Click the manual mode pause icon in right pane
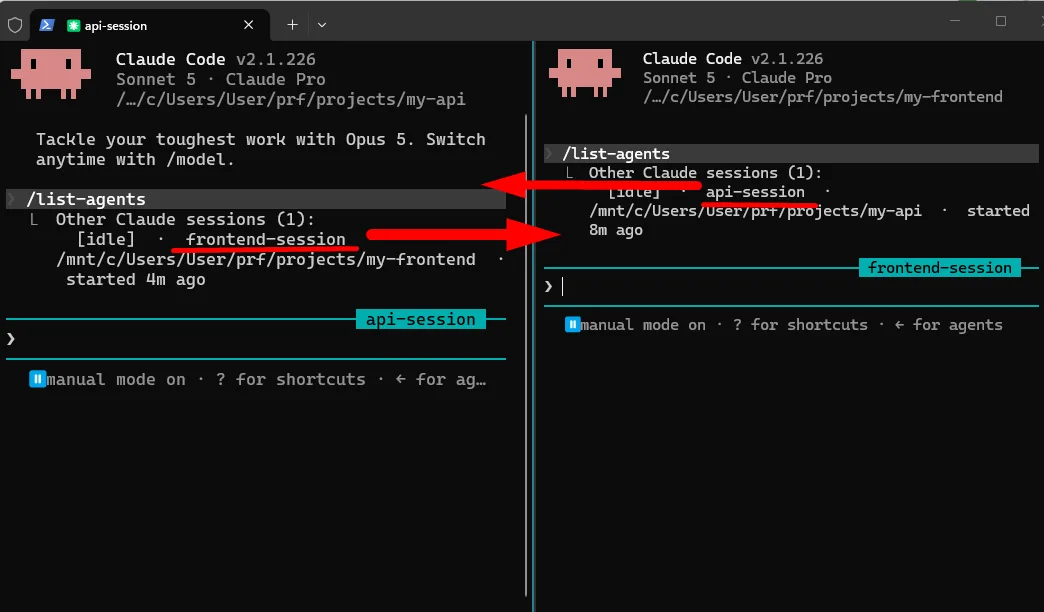 point(573,324)
